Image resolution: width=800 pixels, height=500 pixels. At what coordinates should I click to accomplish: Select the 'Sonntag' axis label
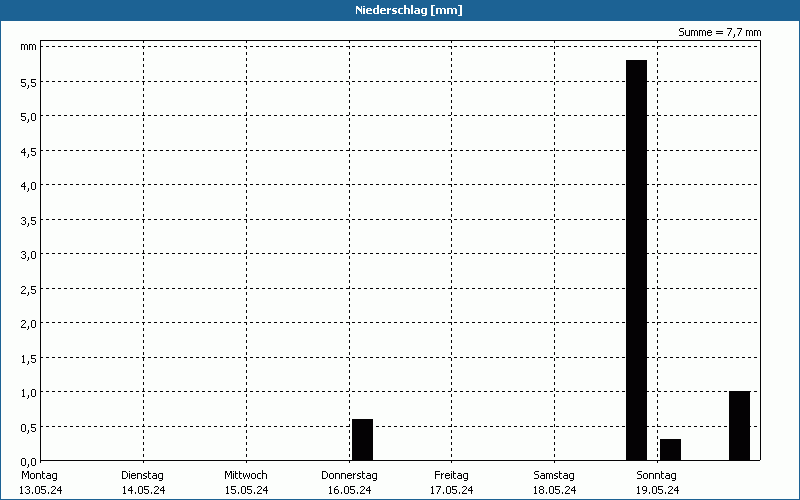coord(656,475)
